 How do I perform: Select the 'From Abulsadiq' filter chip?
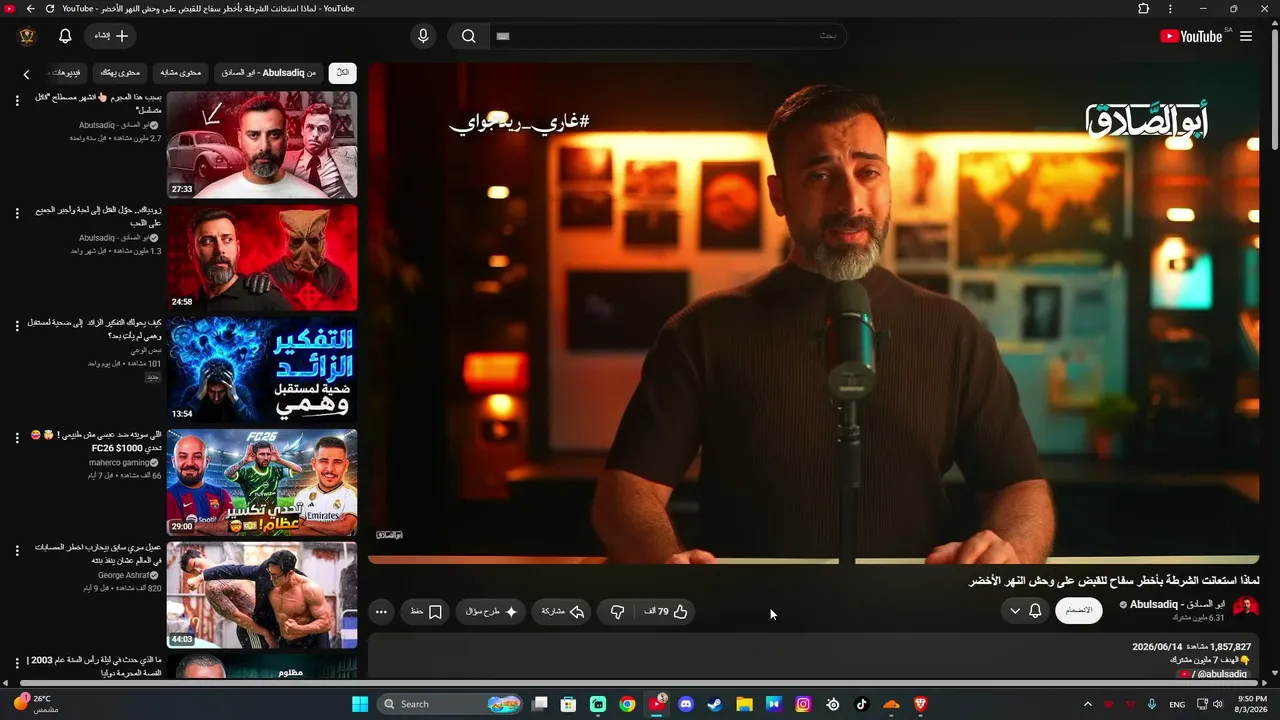pyautogui.click(x=268, y=73)
